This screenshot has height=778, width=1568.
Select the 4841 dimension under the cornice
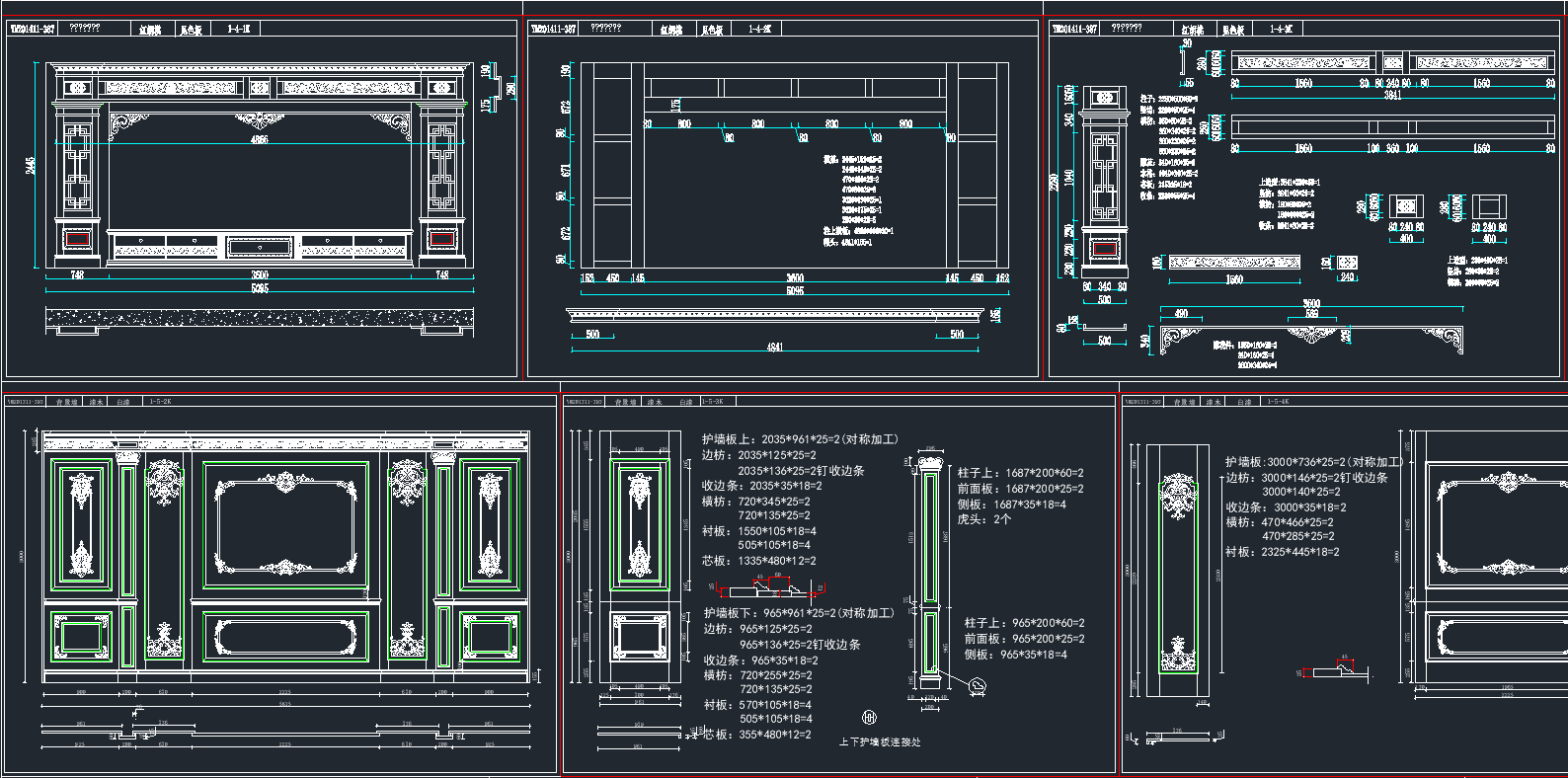click(x=774, y=348)
